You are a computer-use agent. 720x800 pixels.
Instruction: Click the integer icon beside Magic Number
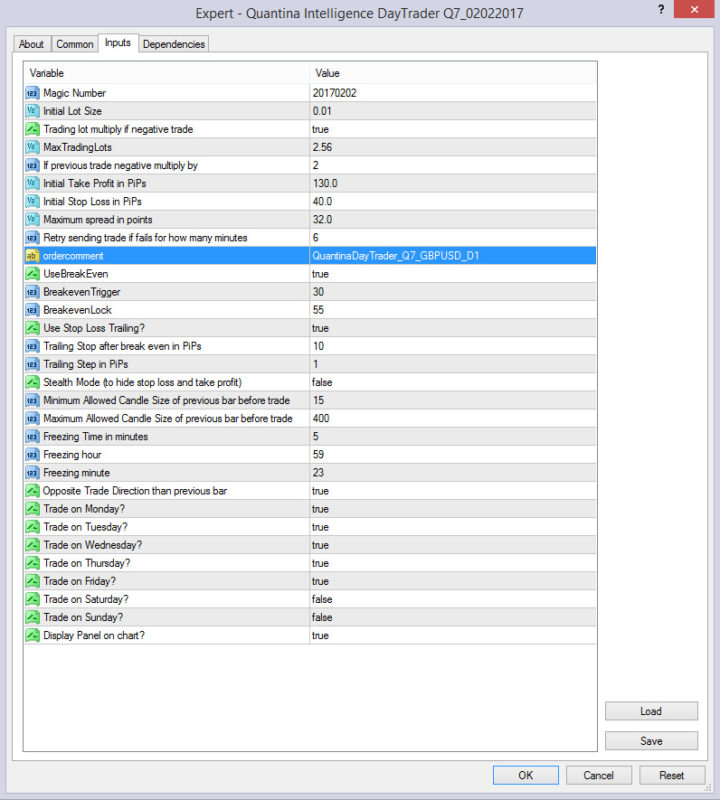(x=32, y=93)
